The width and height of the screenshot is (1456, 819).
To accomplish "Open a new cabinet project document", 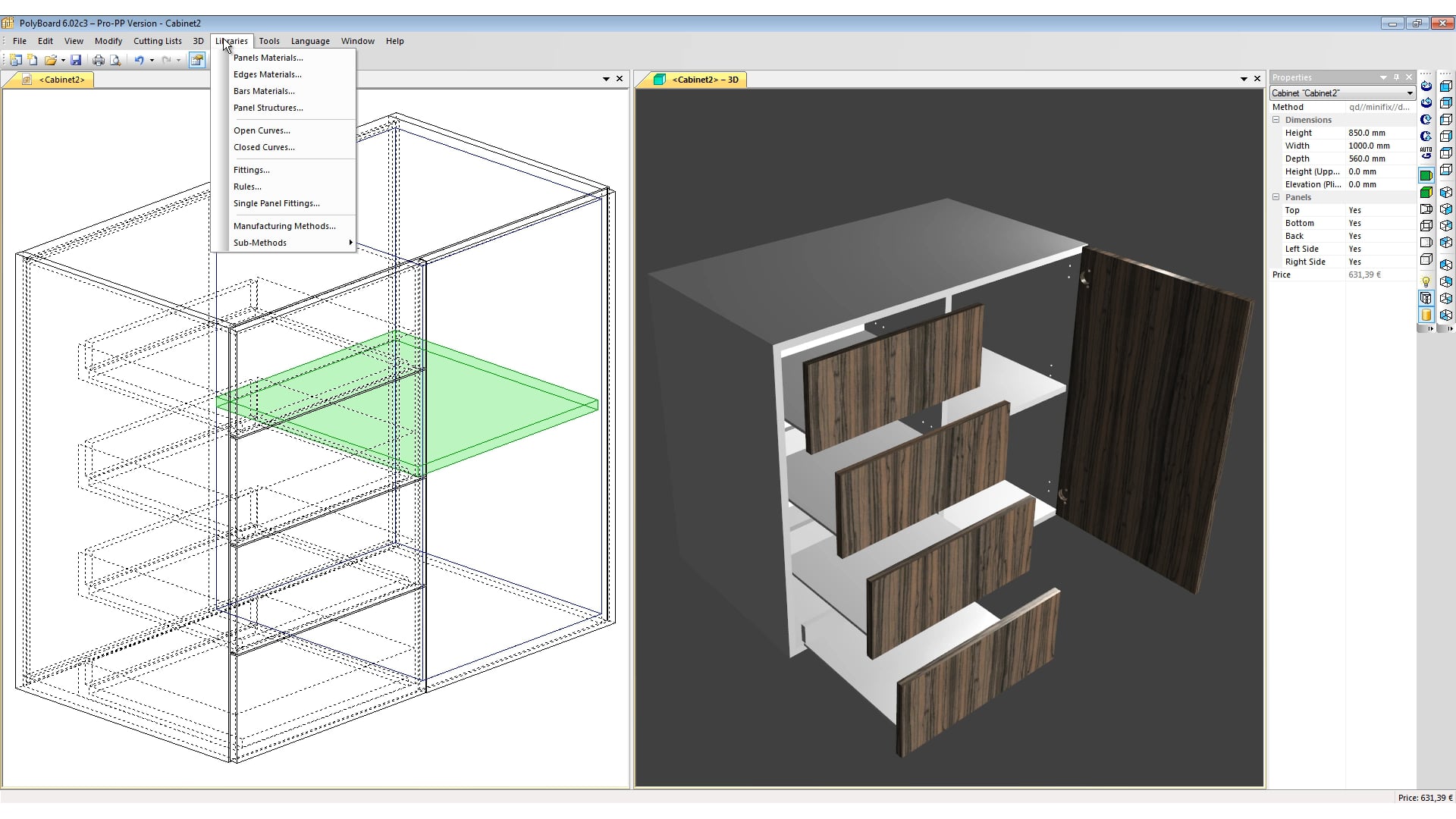I will [17, 60].
